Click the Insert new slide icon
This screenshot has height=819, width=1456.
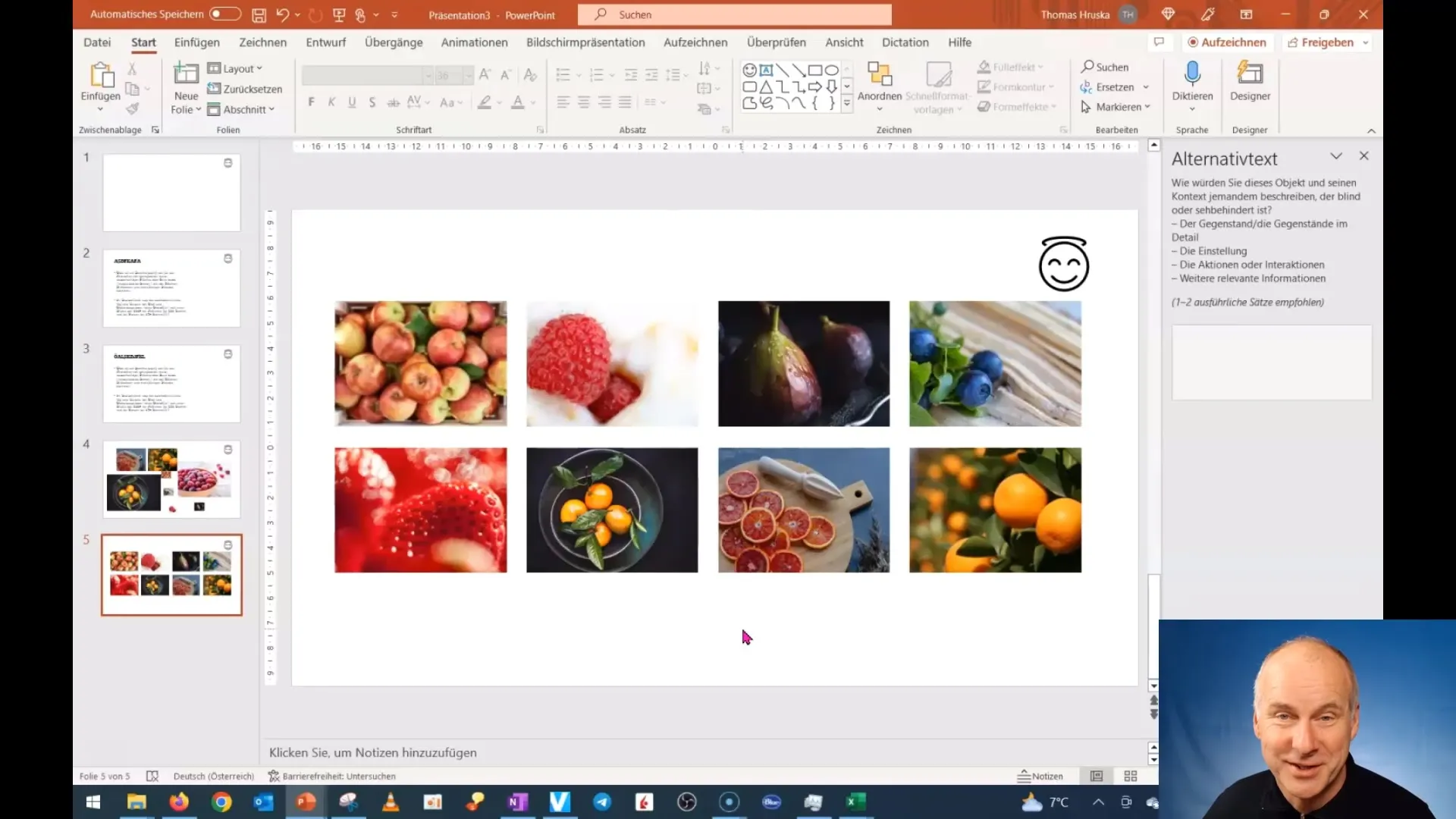(186, 75)
